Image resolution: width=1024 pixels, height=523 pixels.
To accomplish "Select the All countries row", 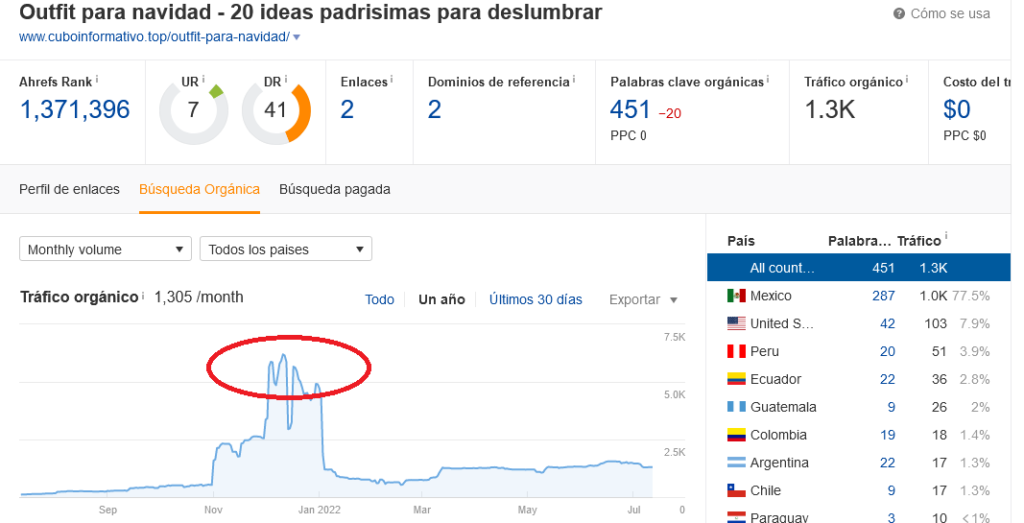I will (858, 268).
